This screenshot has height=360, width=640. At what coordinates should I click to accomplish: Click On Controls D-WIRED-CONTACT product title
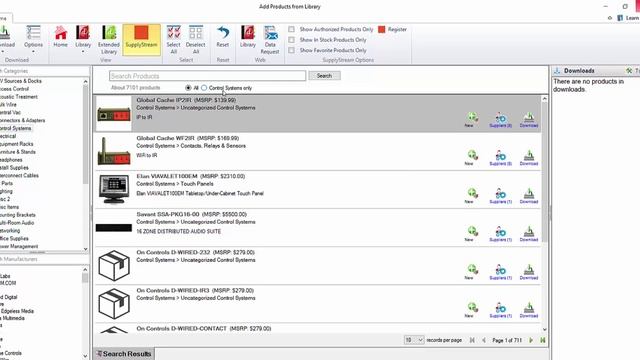pos(204,329)
